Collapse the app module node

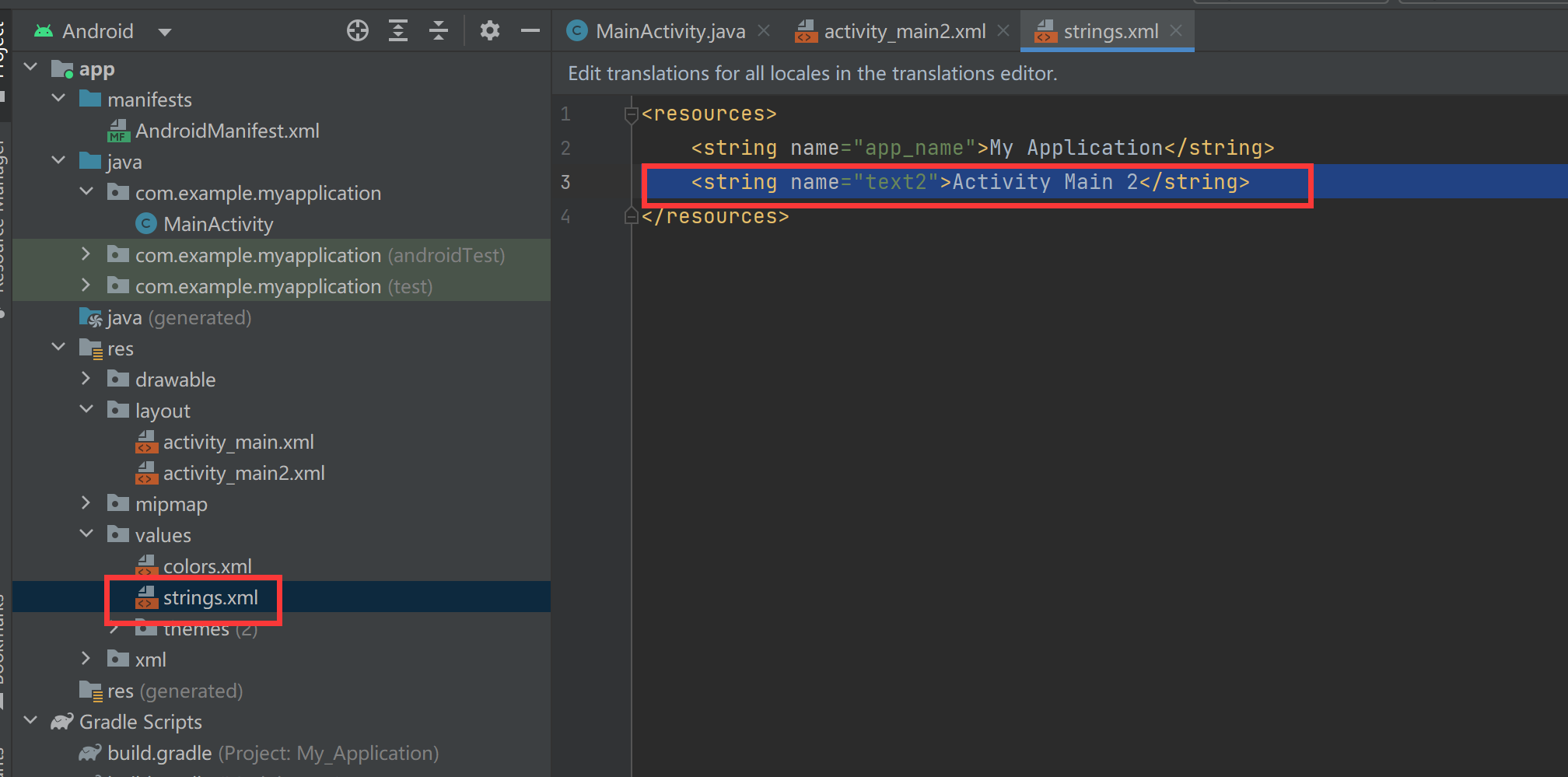(x=30, y=68)
